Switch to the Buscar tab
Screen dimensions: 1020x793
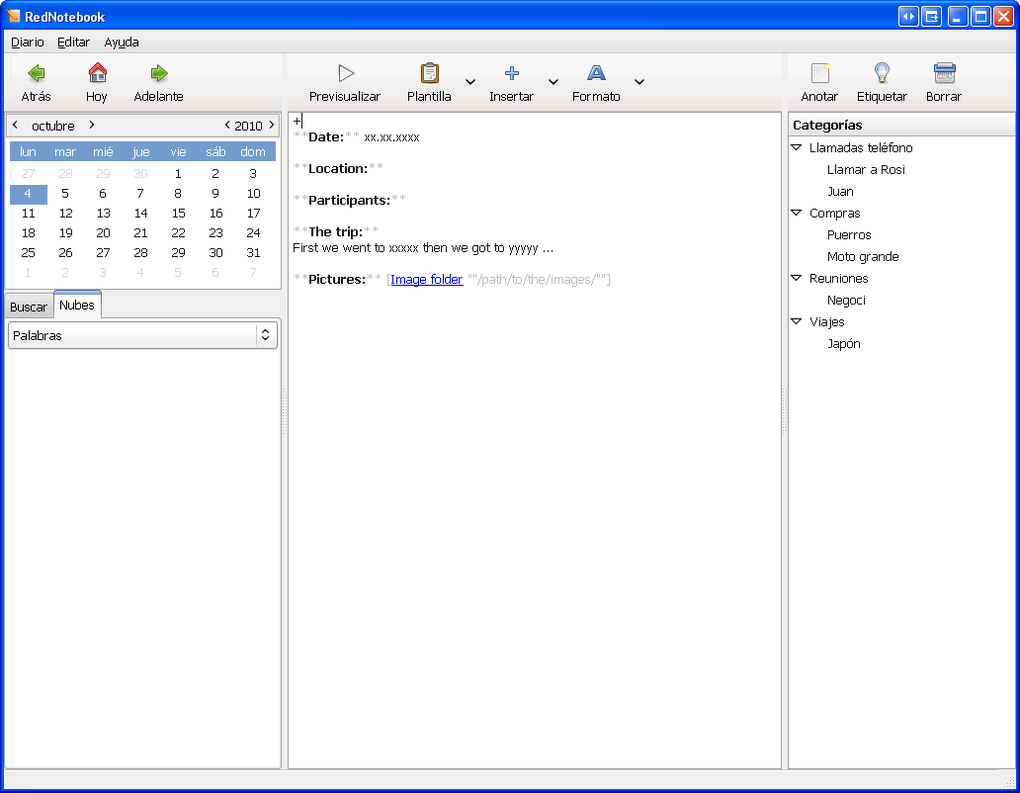[x=28, y=306]
